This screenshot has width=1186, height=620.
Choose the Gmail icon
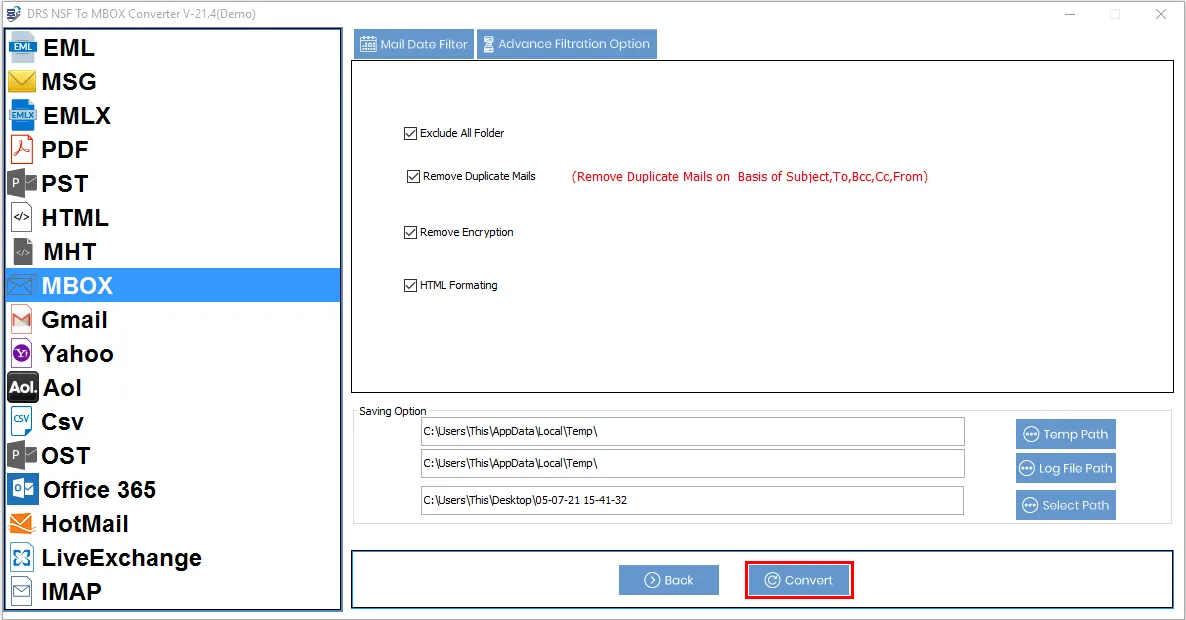tap(22, 320)
